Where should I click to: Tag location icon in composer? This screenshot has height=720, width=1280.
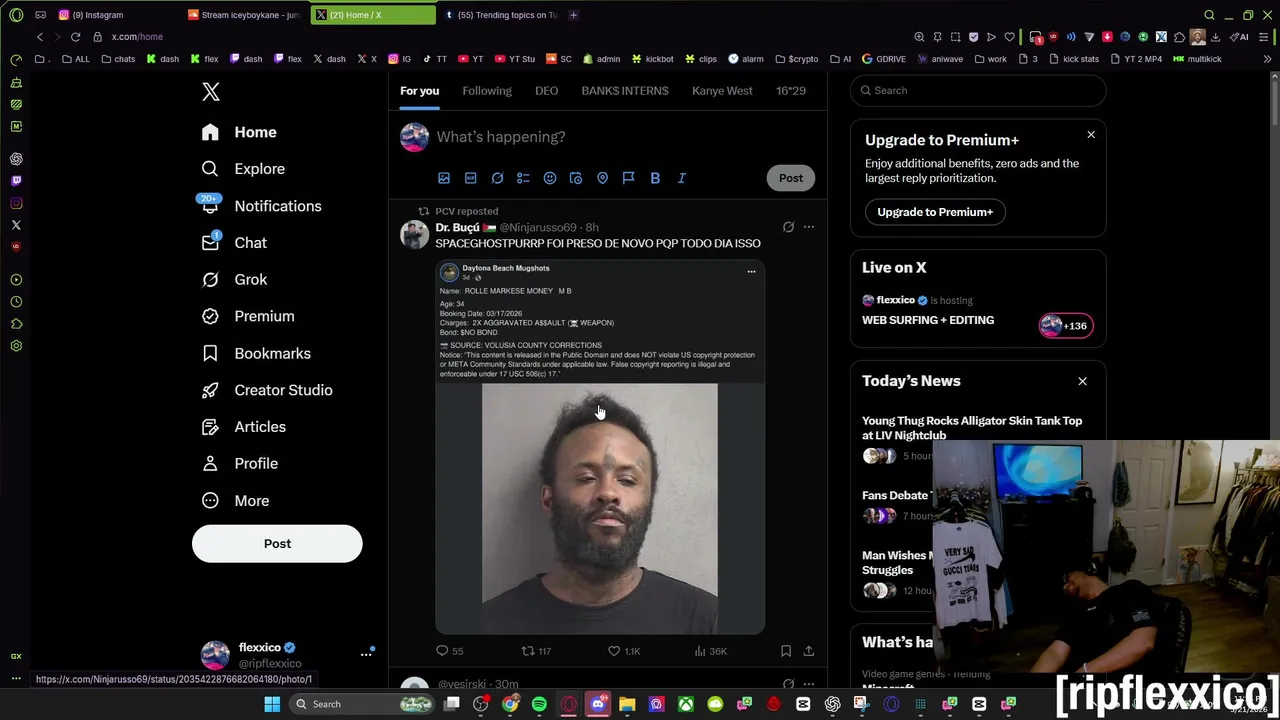coord(602,178)
